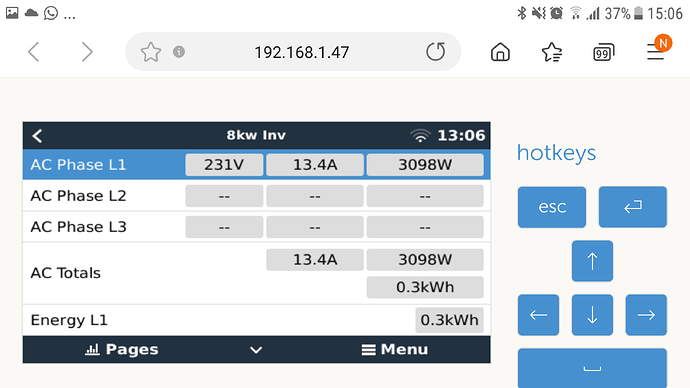
Task: Click AC Totals 0.3kWh value
Action: [x=425, y=287]
